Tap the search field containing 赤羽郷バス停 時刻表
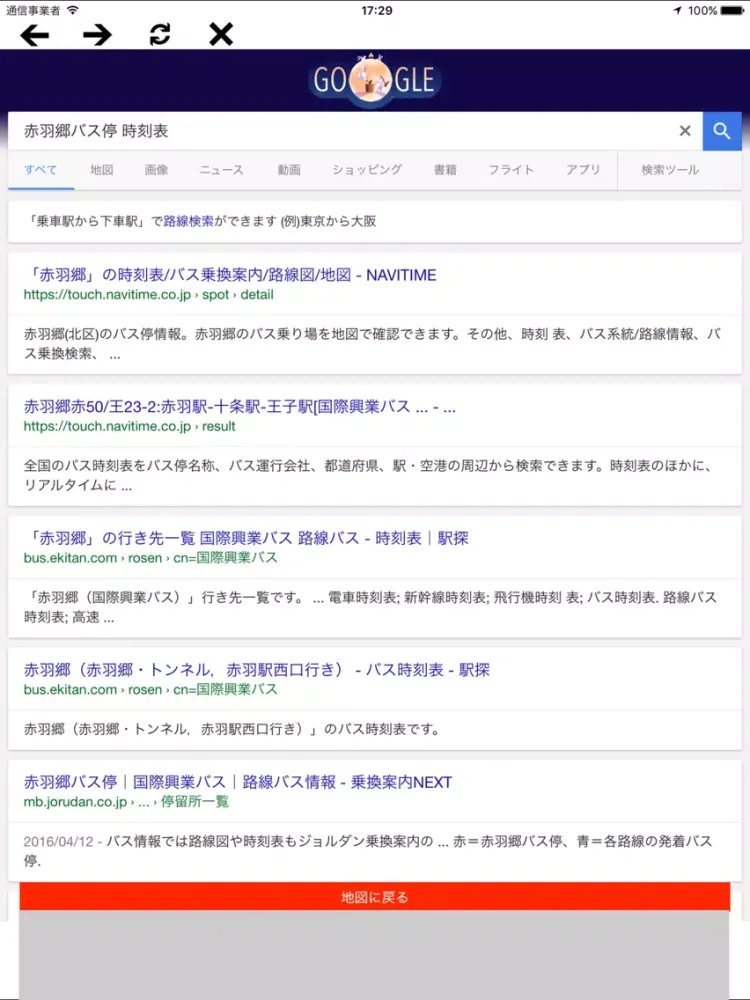This screenshot has height=1000, width=750. point(340,131)
